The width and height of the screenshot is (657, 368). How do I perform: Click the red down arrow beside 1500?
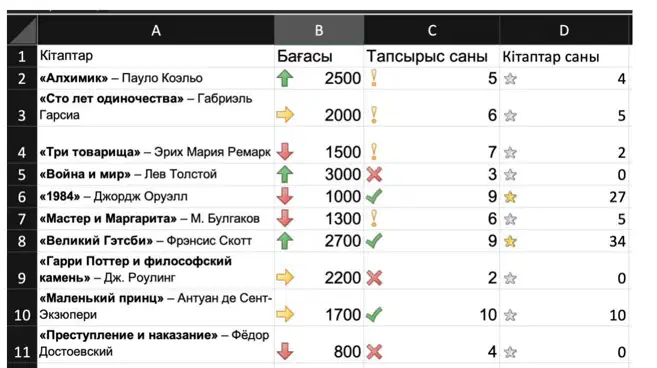285,152
